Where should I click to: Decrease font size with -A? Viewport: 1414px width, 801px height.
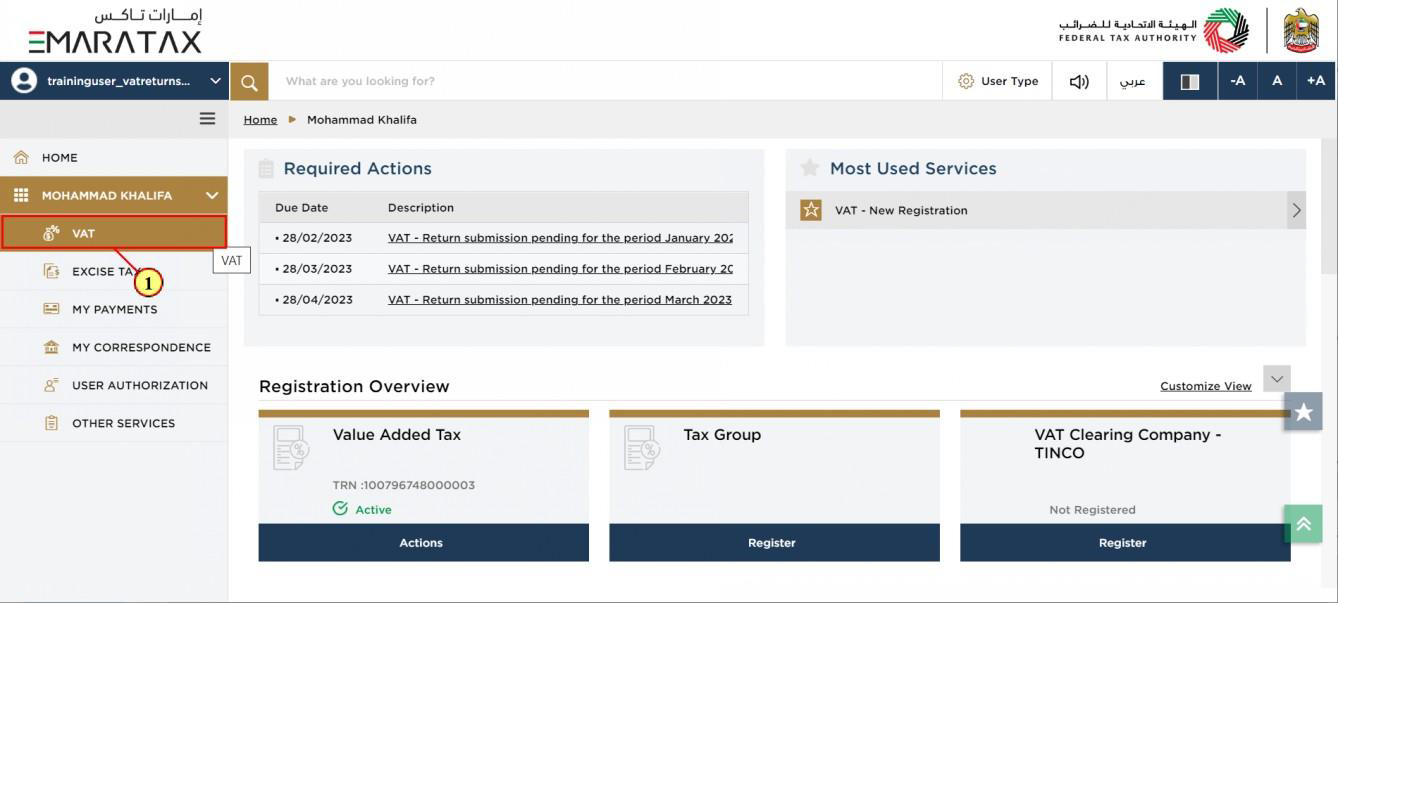[x=1237, y=81]
